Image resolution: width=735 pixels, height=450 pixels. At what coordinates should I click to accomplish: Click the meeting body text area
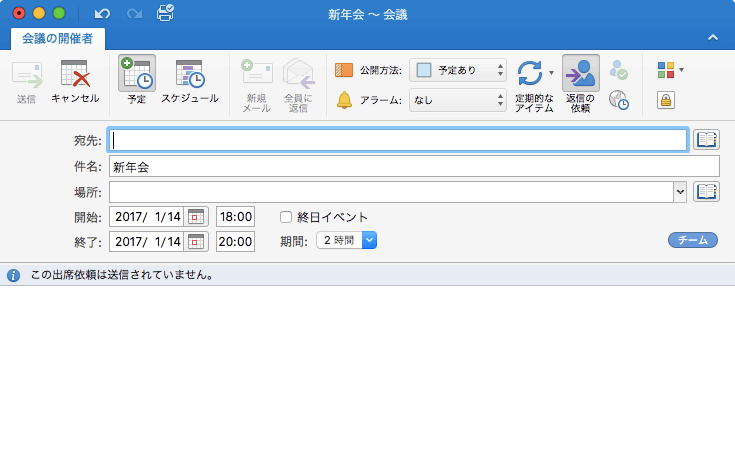coord(368,368)
